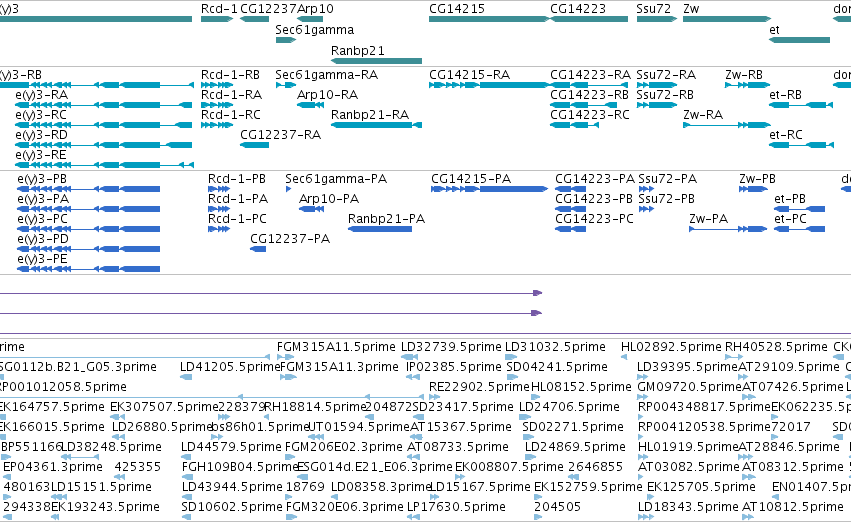Click the CG12237-PA protein label
Viewport: 851px width, 522px height.
click(x=290, y=239)
